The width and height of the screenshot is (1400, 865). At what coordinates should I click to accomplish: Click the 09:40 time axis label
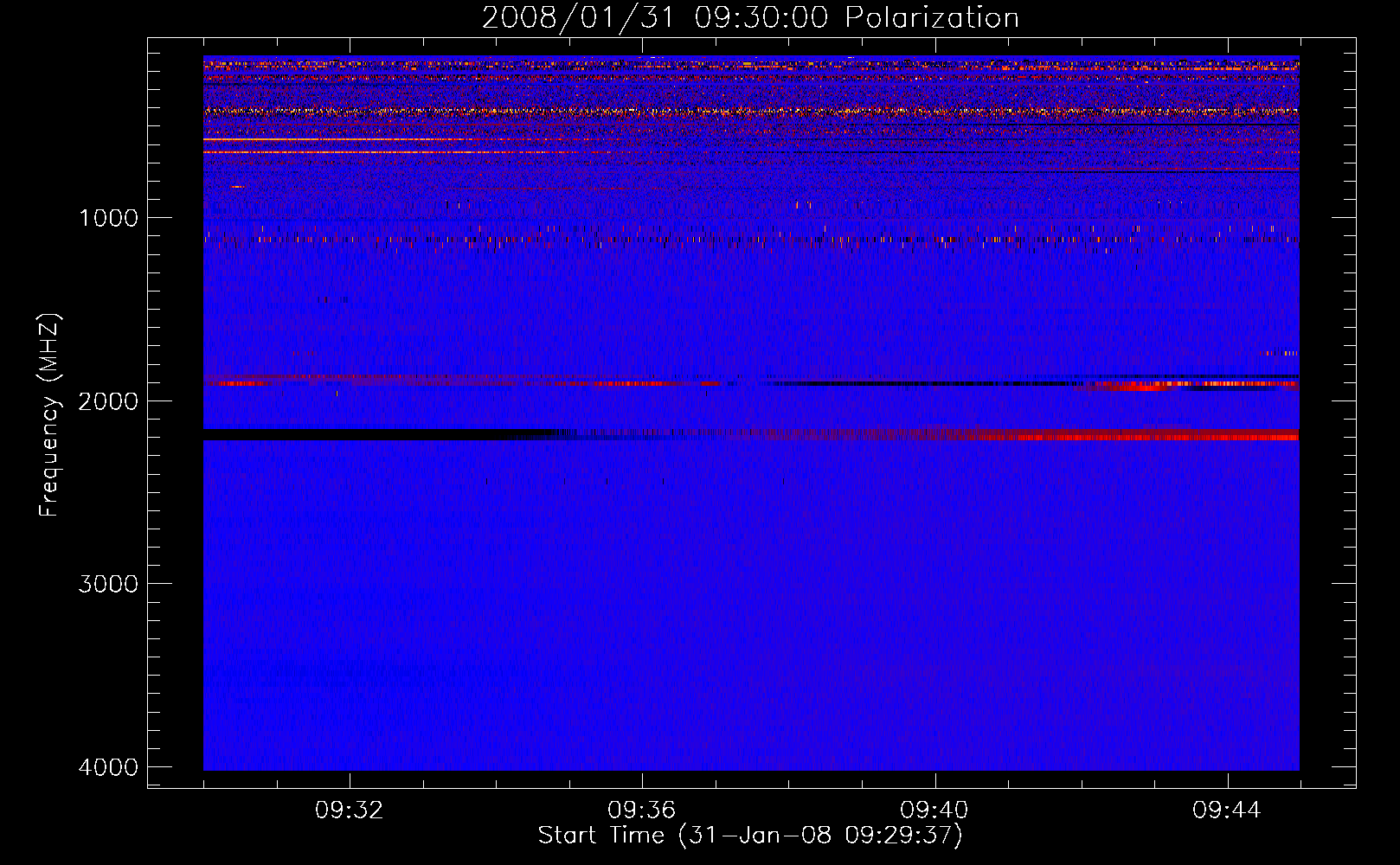[x=934, y=811]
